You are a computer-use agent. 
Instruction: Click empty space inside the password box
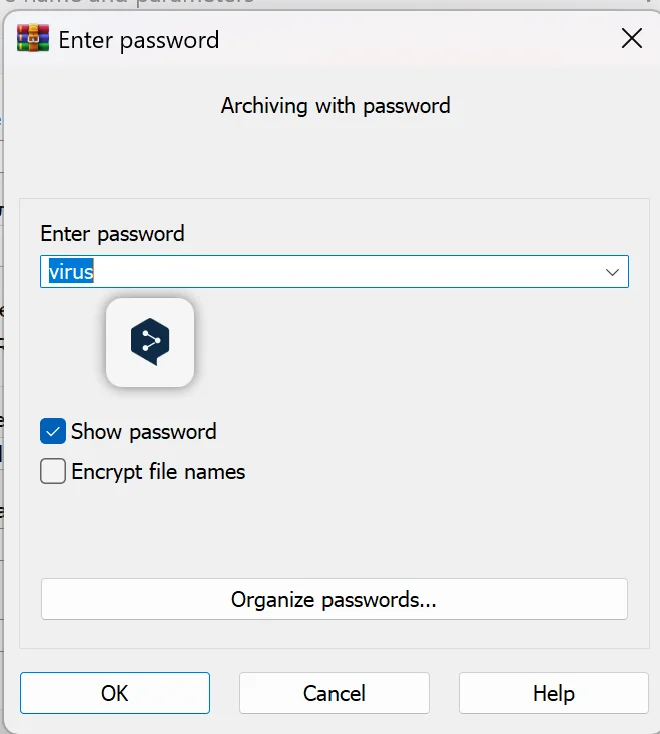(346, 272)
